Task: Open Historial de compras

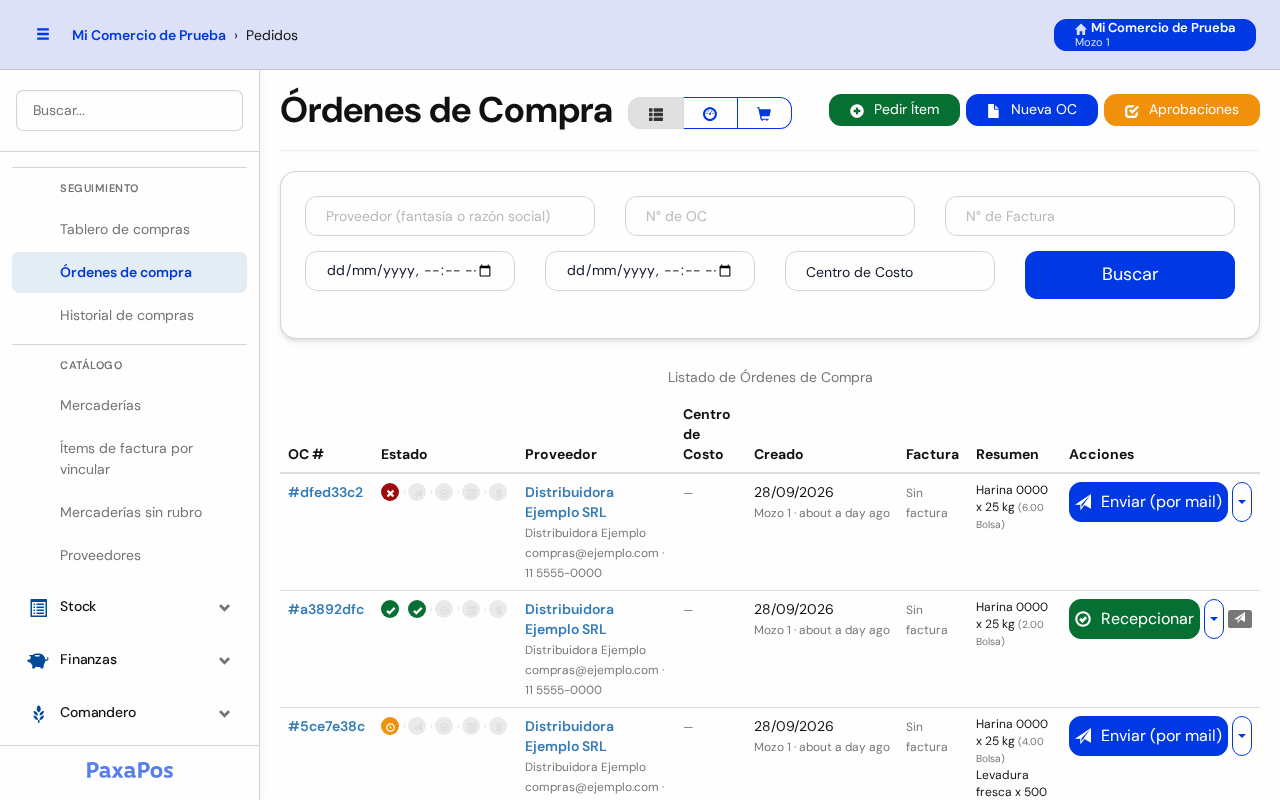Action: (x=129, y=316)
